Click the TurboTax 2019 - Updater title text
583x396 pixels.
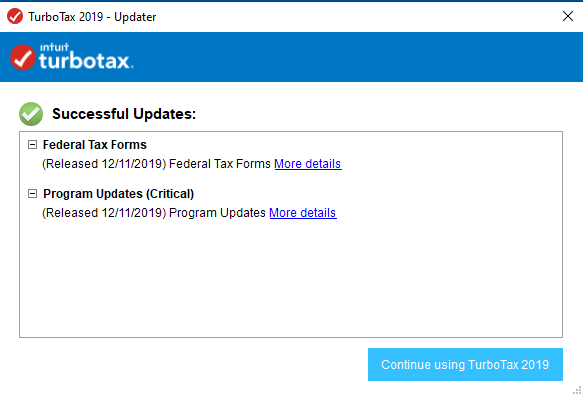[92, 17]
